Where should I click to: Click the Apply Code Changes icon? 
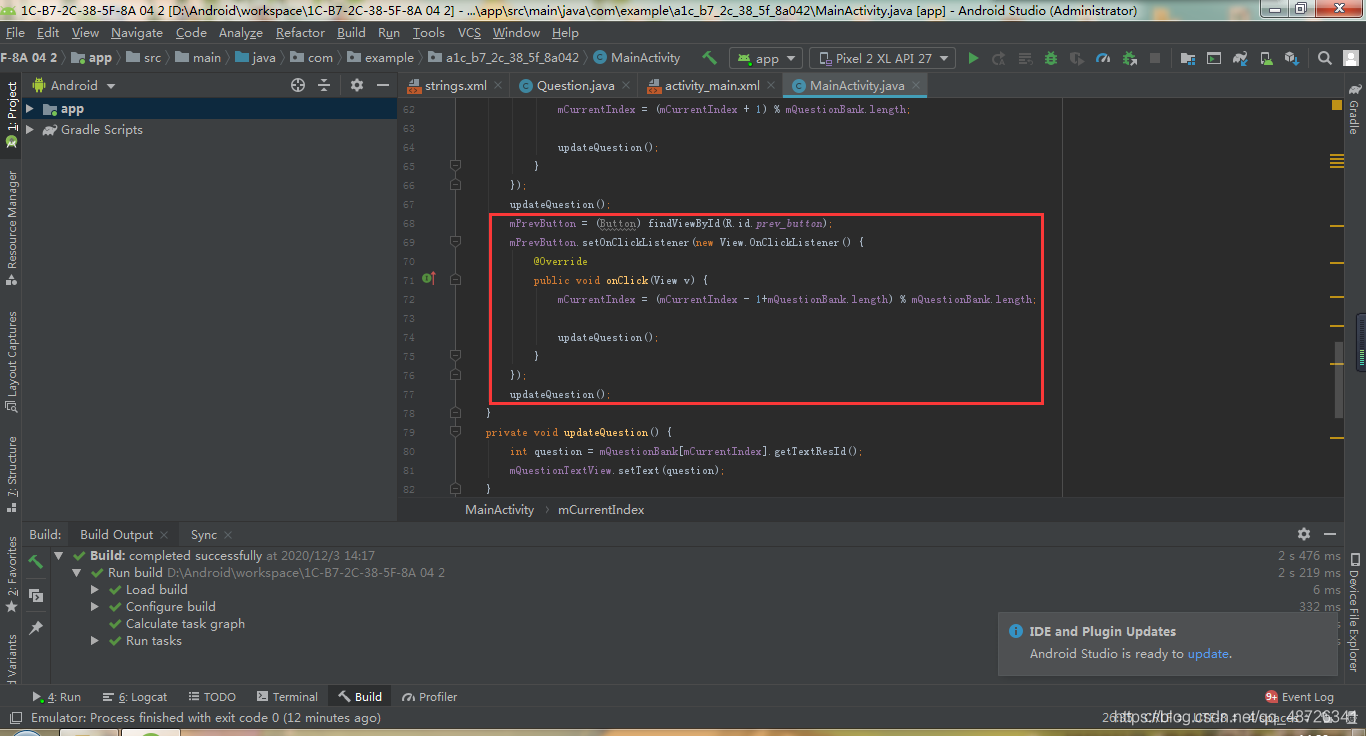click(1025, 58)
